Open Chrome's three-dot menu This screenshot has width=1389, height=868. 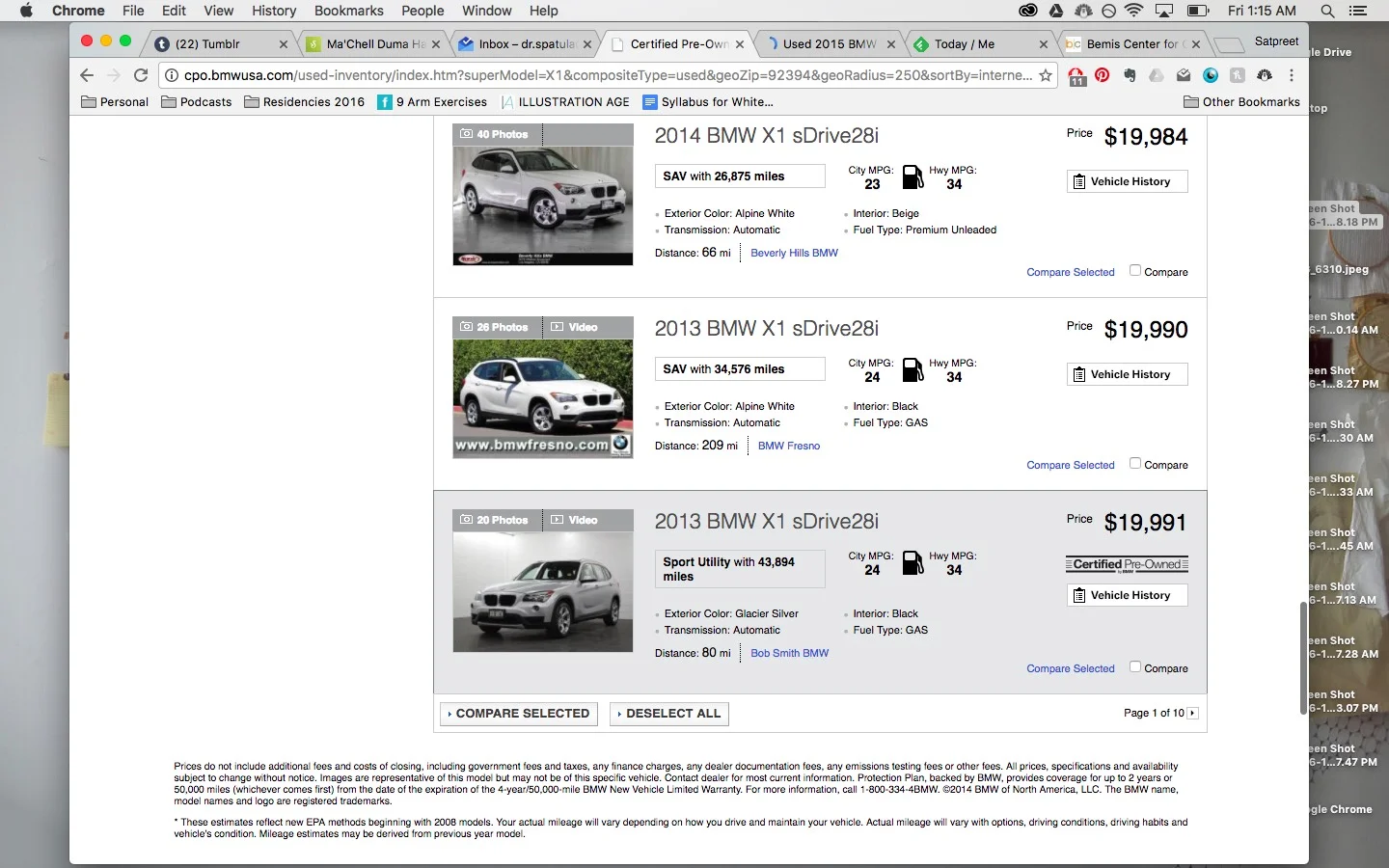pos(1292,75)
